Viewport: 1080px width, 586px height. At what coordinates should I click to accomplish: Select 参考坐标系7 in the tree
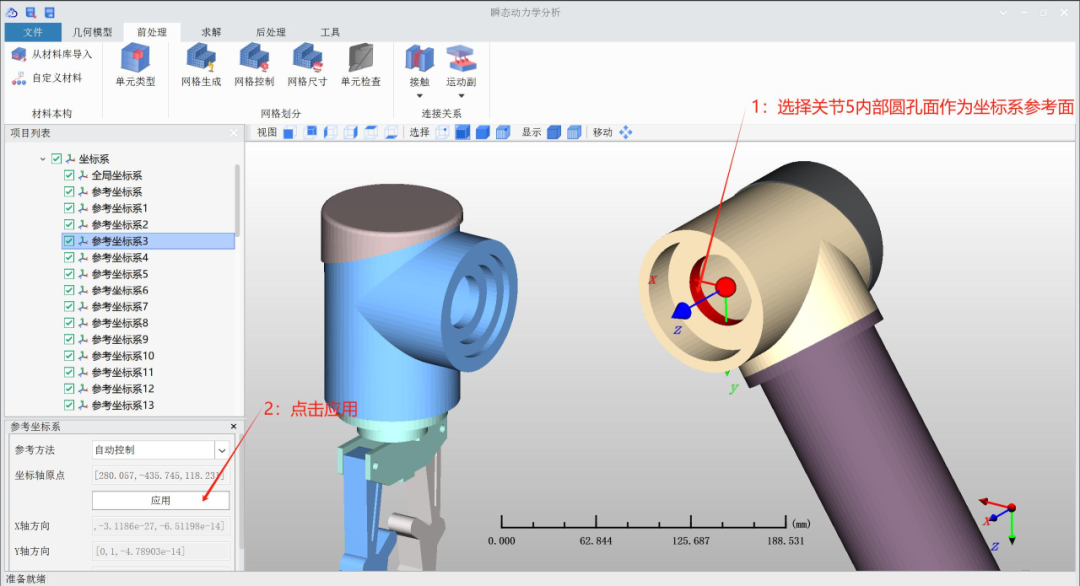pyautogui.click(x=120, y=306)
